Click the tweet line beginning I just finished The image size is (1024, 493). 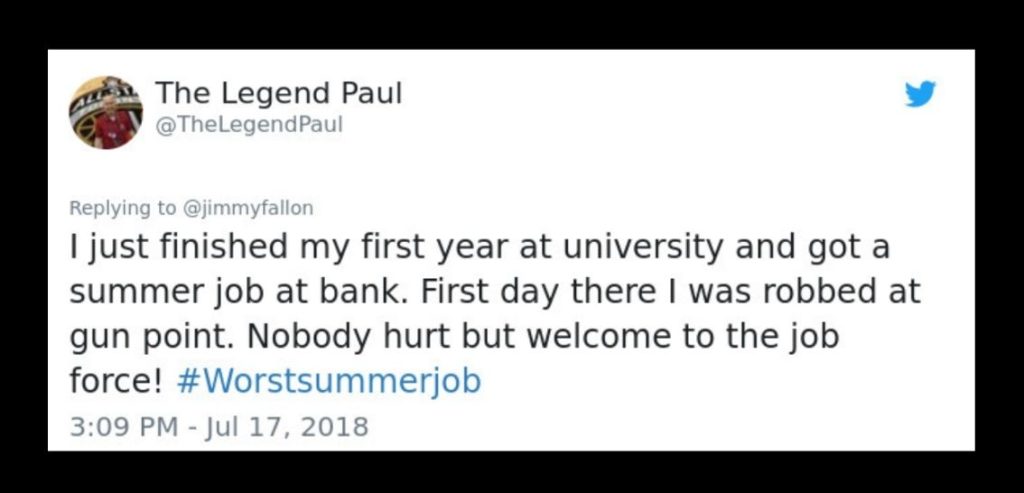click(480, 249)
